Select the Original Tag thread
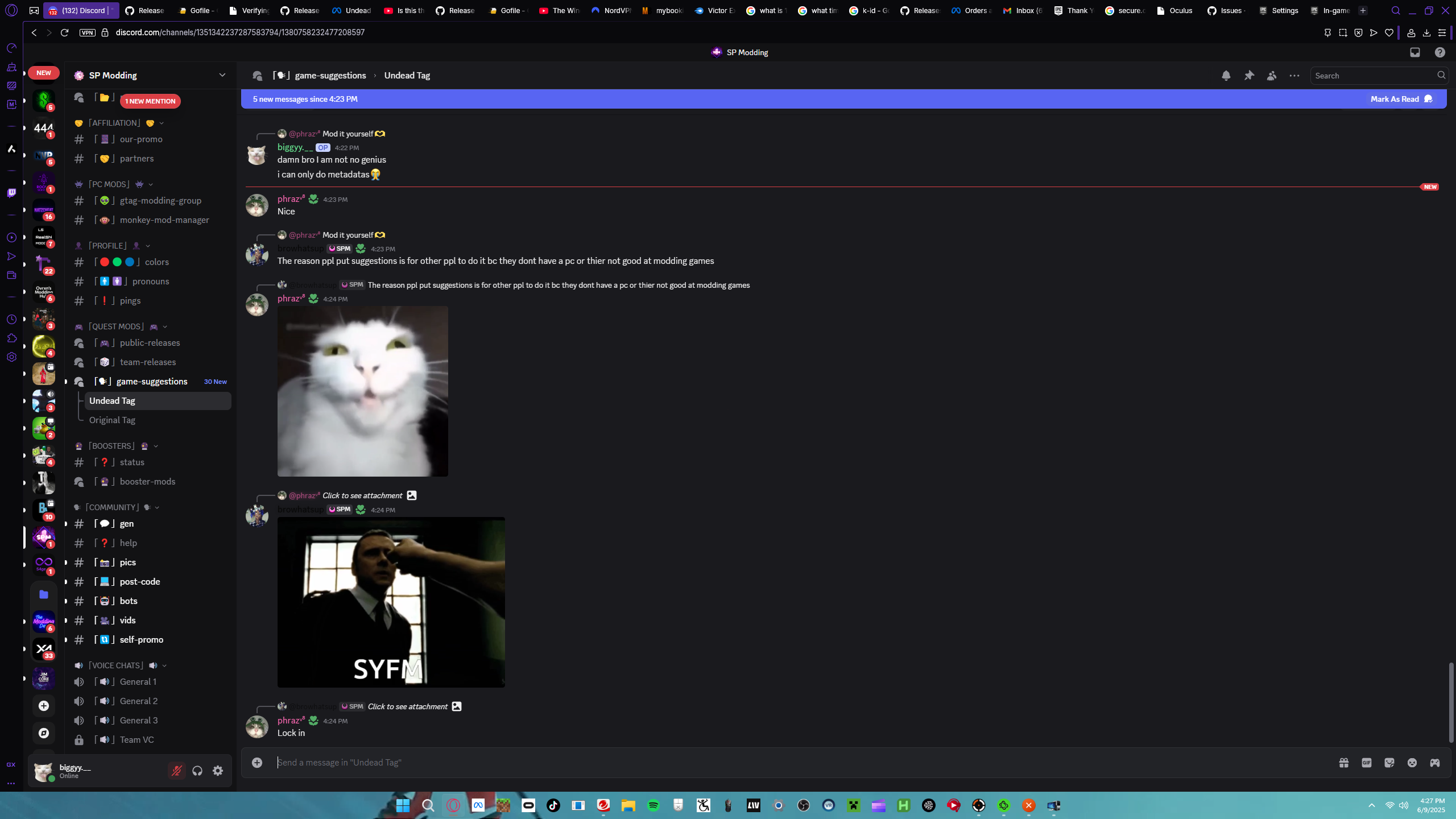This screenshot has height=819, width=1456. tap(112, 420)
